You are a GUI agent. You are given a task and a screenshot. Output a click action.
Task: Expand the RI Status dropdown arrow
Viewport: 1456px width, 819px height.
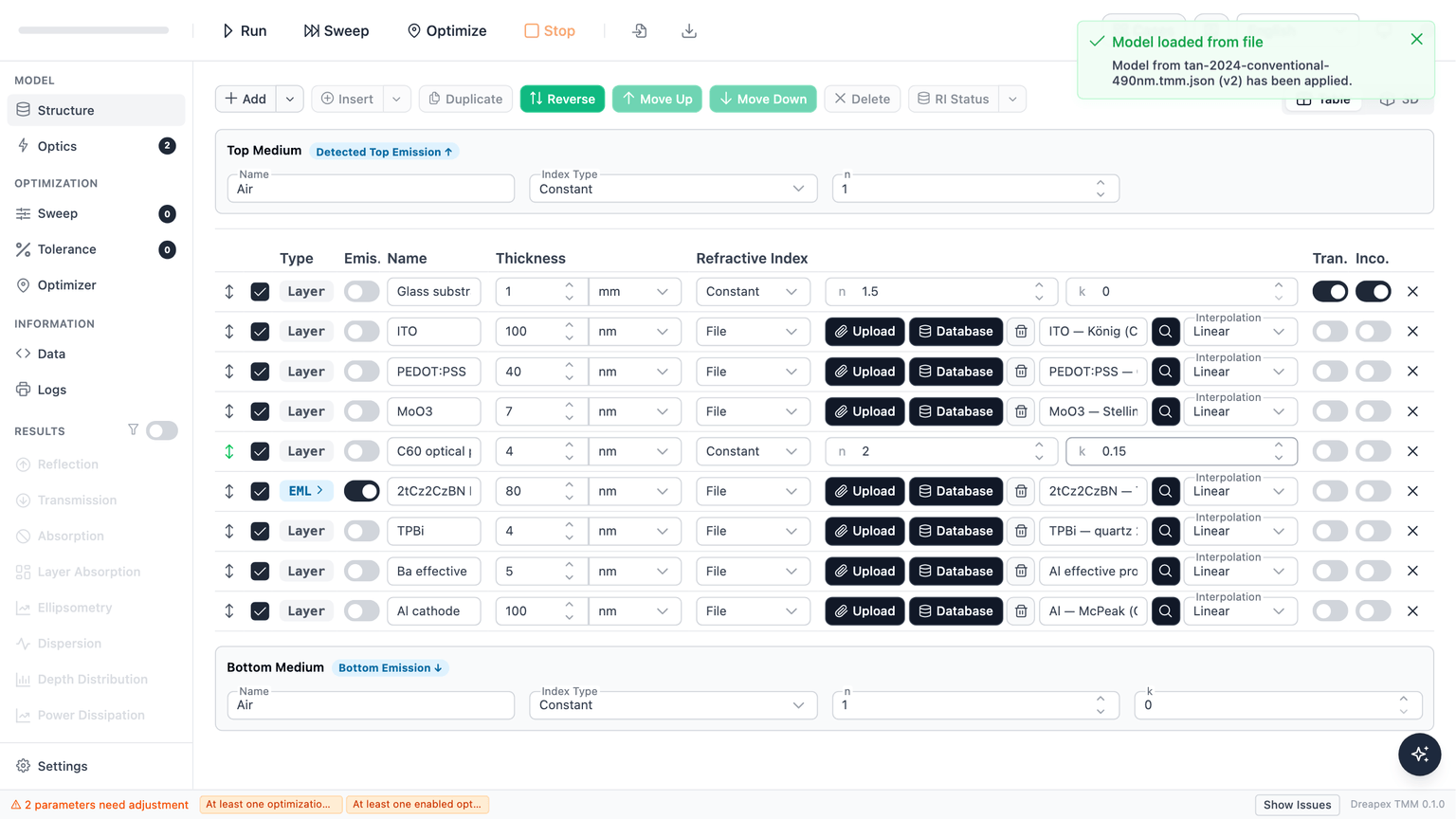(1012, 99)
